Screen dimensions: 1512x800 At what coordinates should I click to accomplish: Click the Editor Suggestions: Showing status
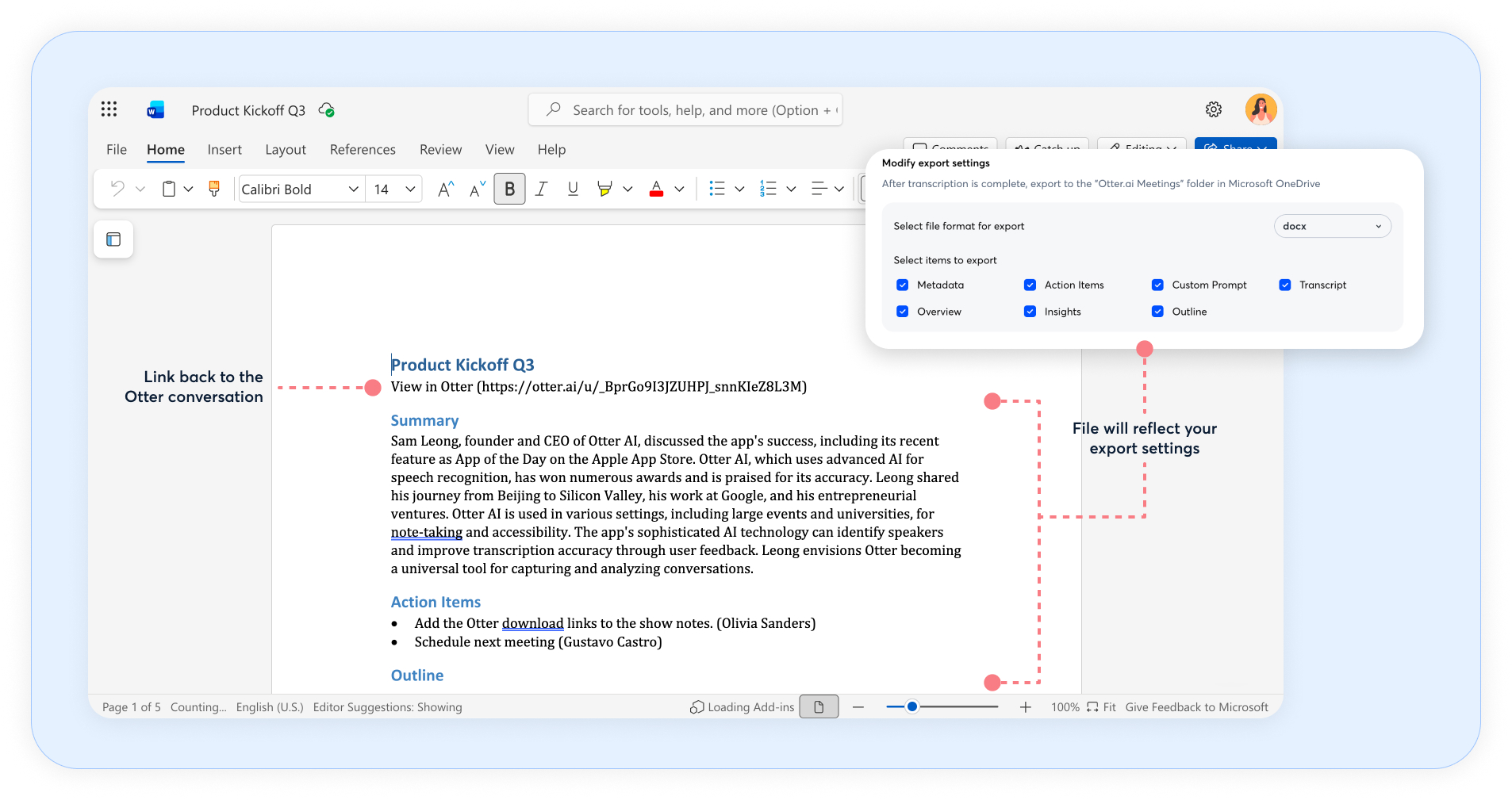[x=387, y=706]
